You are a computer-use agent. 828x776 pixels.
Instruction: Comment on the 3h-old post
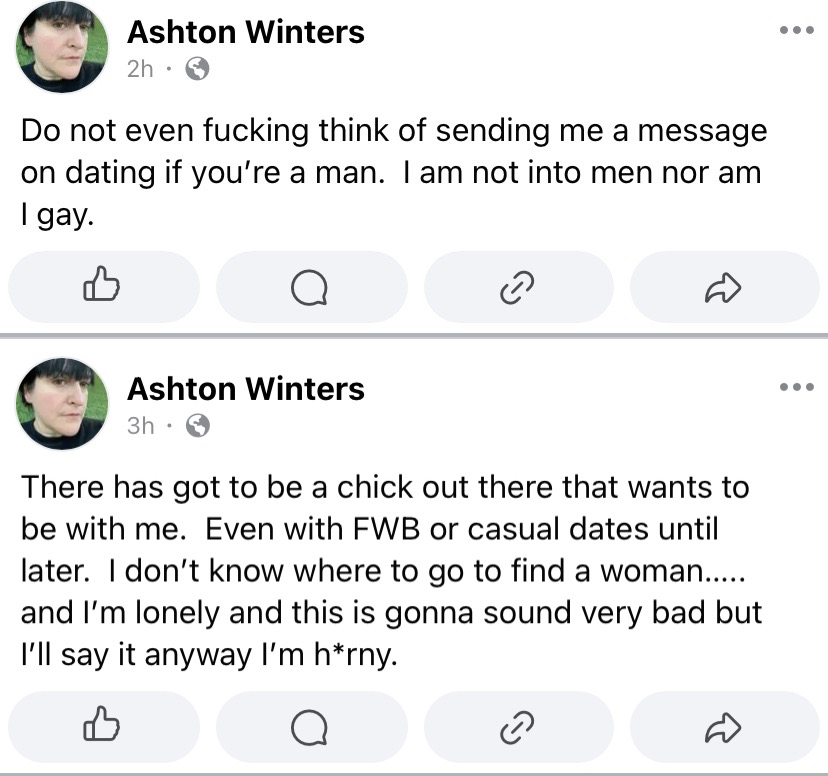point(312,727)
